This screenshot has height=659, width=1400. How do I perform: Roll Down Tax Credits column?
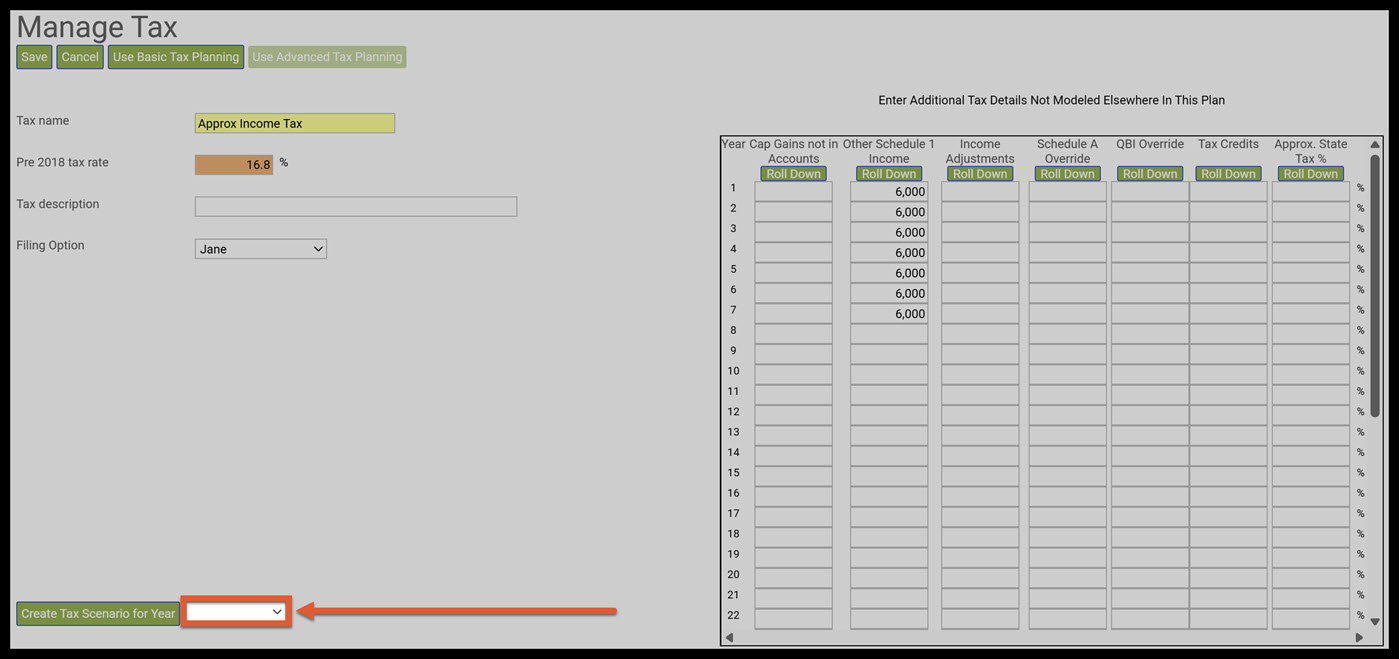1228,174
